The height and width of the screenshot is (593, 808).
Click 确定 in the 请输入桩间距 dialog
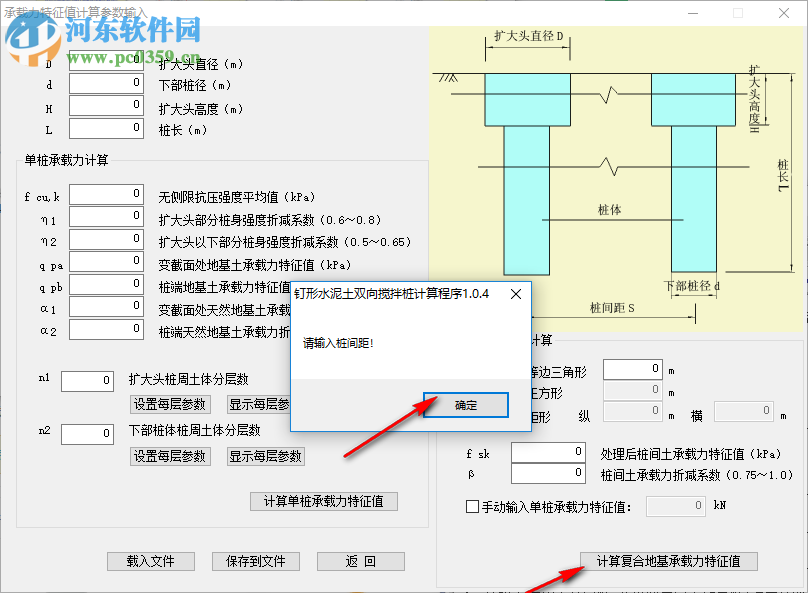[465, 405]
